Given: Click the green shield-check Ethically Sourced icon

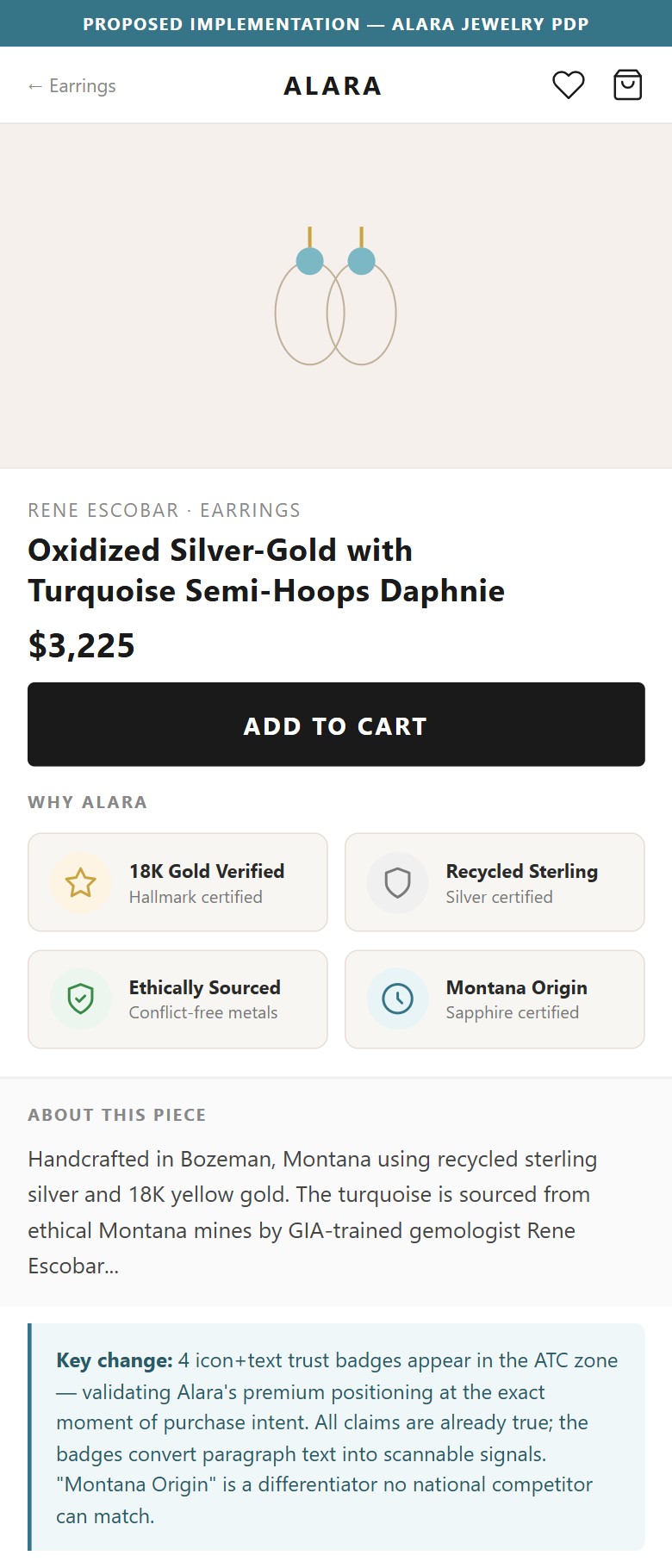Looking at the screenshot, I should click(x=81, y=999).
